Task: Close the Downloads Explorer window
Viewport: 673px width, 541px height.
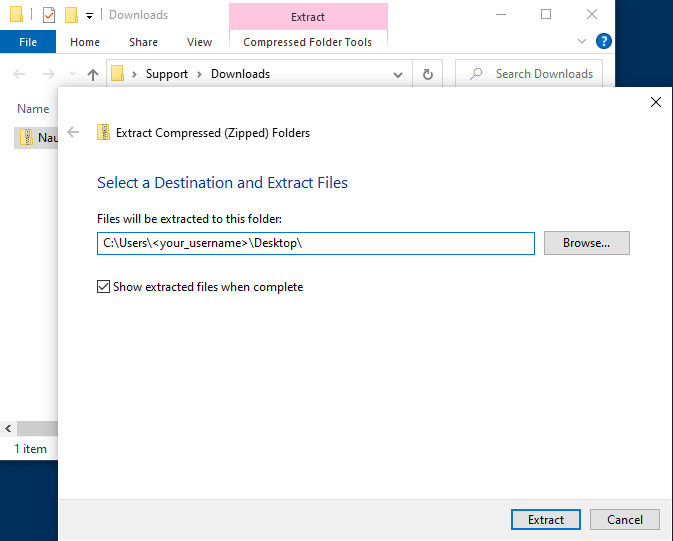Action: point(592,14)
